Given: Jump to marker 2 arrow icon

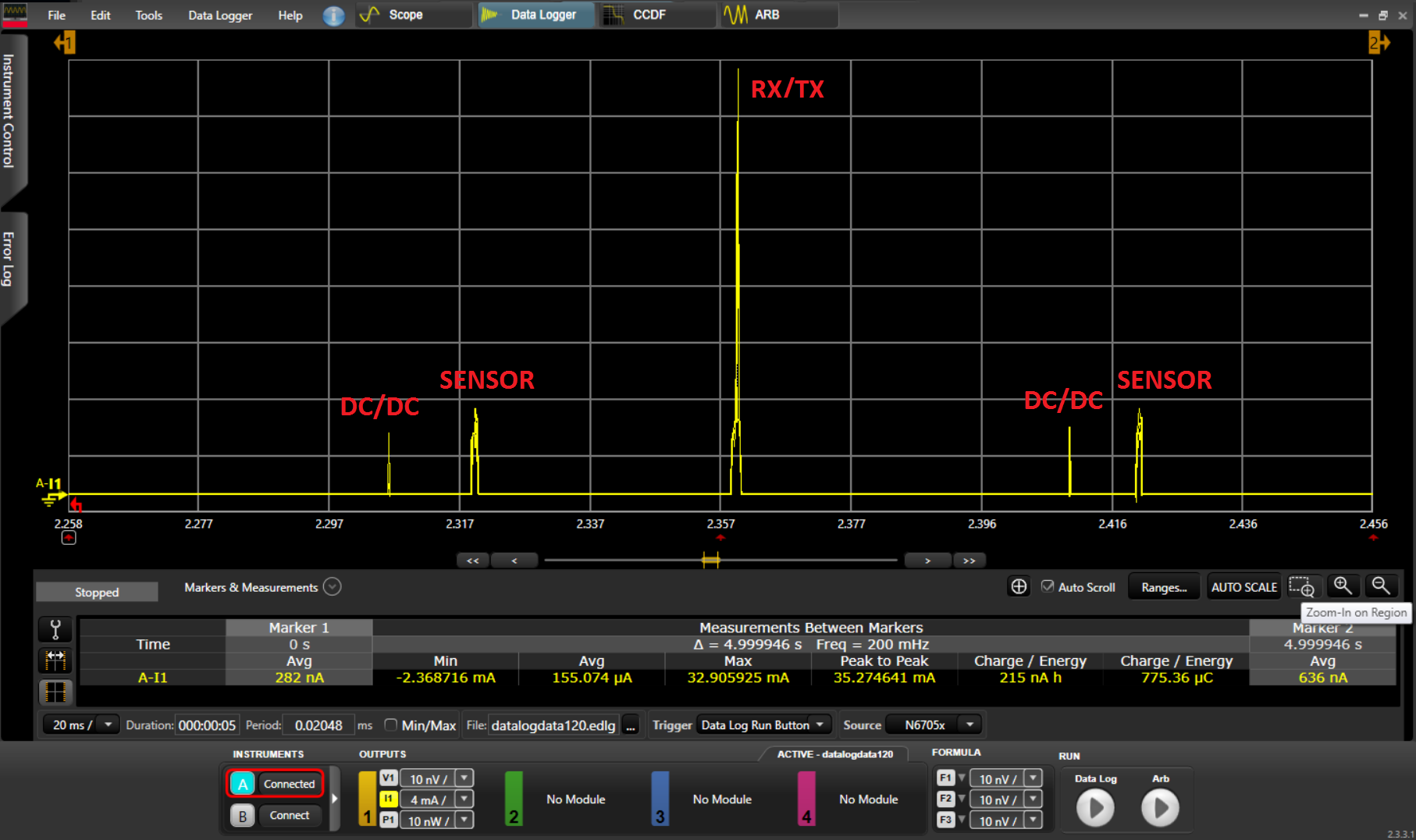Looking at the screenshot, I should coord(1379,43).
